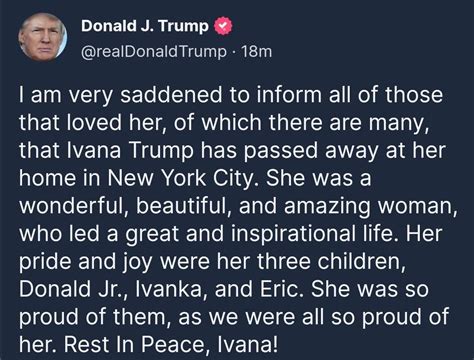Click the word "wonderful" in the post
Screen dimensions: 474x360
coord(71,206)
